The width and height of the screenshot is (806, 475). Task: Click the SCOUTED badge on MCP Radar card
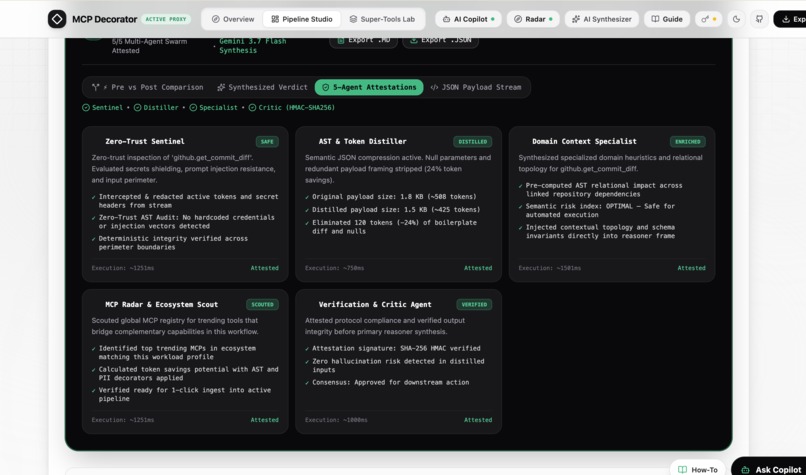(x=263, y=304)
